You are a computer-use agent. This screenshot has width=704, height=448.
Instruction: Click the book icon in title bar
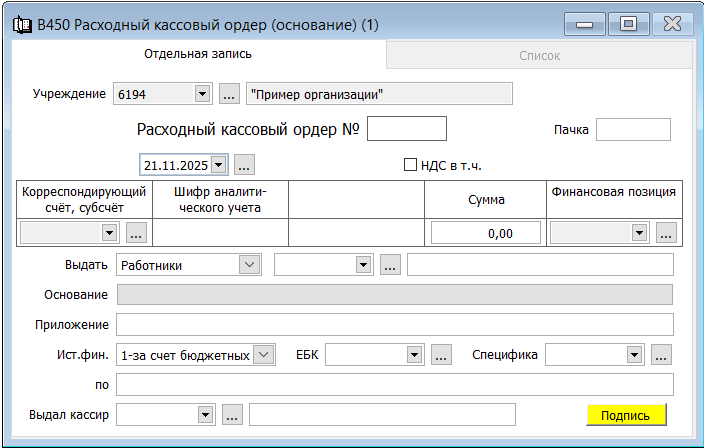click(x=19, y=24)
